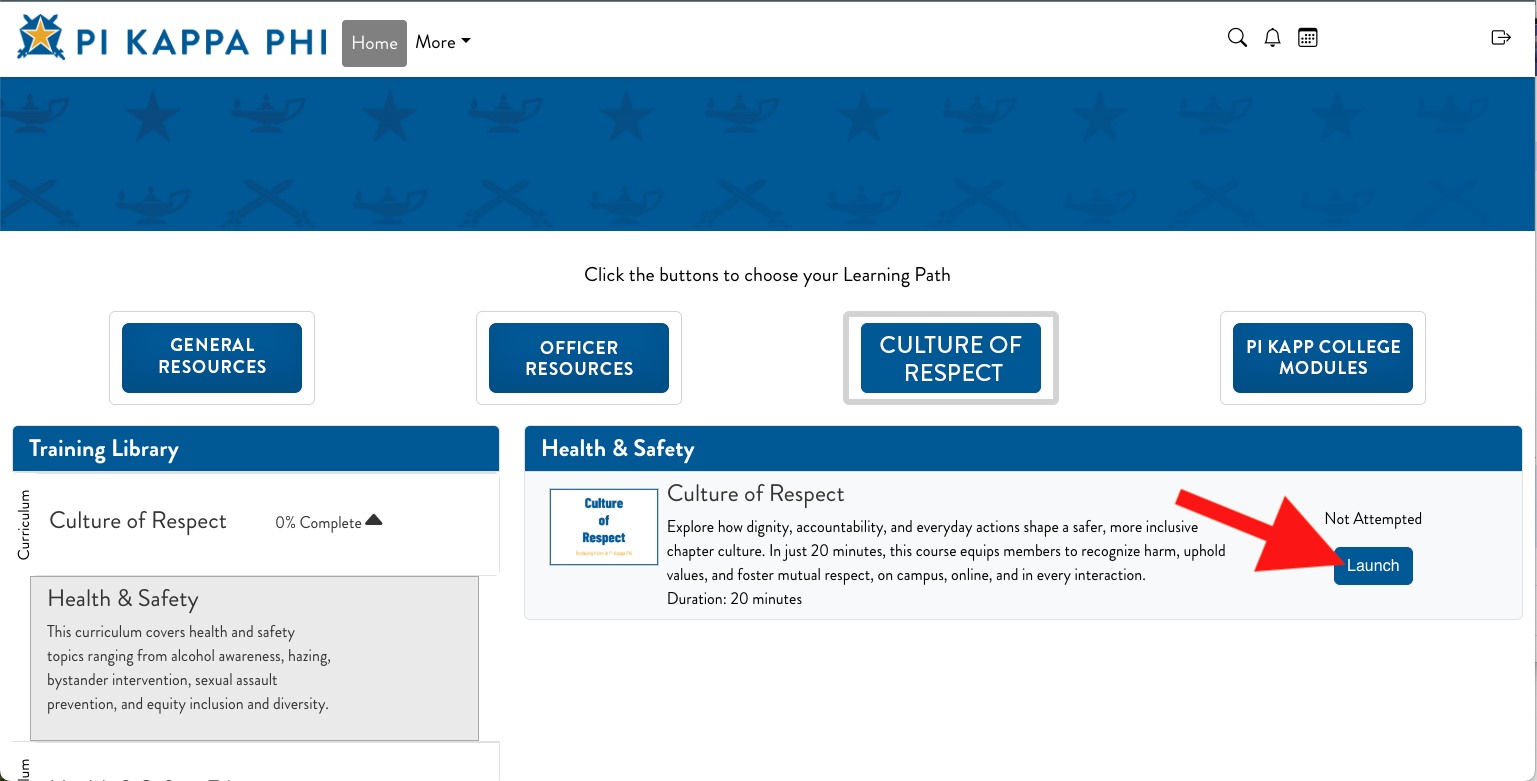
Task: Select the Health & Safety curriculum item
Action: [254, 658]
